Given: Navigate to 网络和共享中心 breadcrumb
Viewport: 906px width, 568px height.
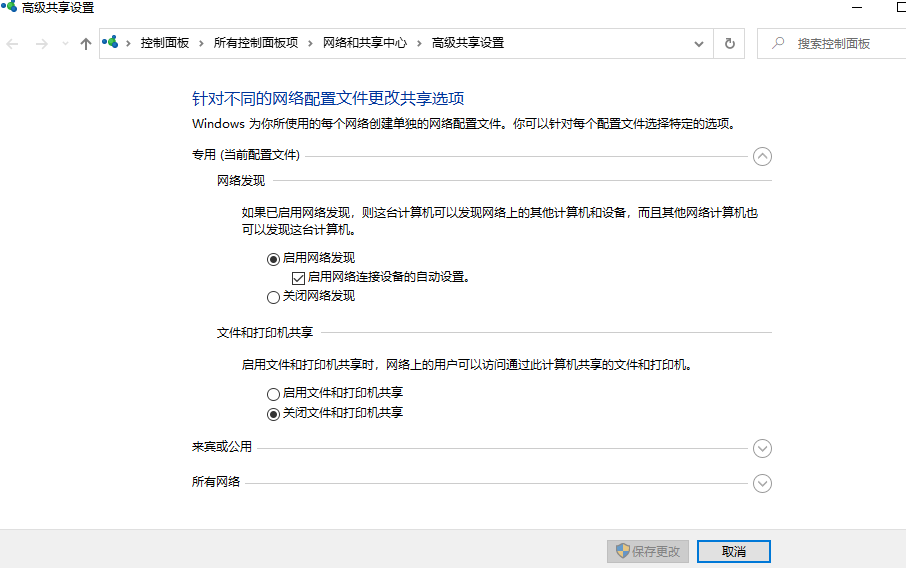Looking at the screenshot, I should pyautogui.click(x=364, y=43).
